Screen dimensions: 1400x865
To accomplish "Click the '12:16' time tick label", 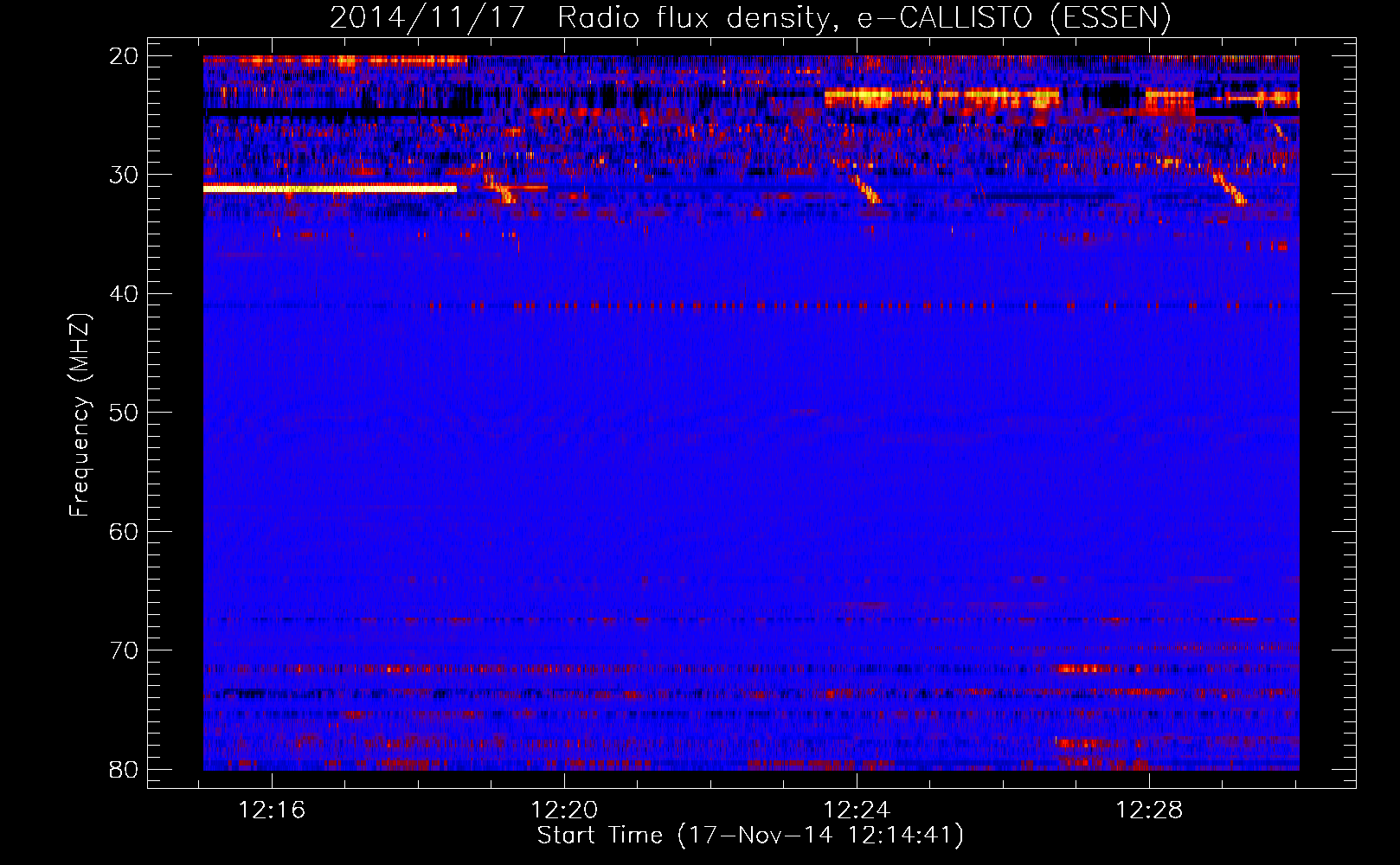I will tap(273, 811).
